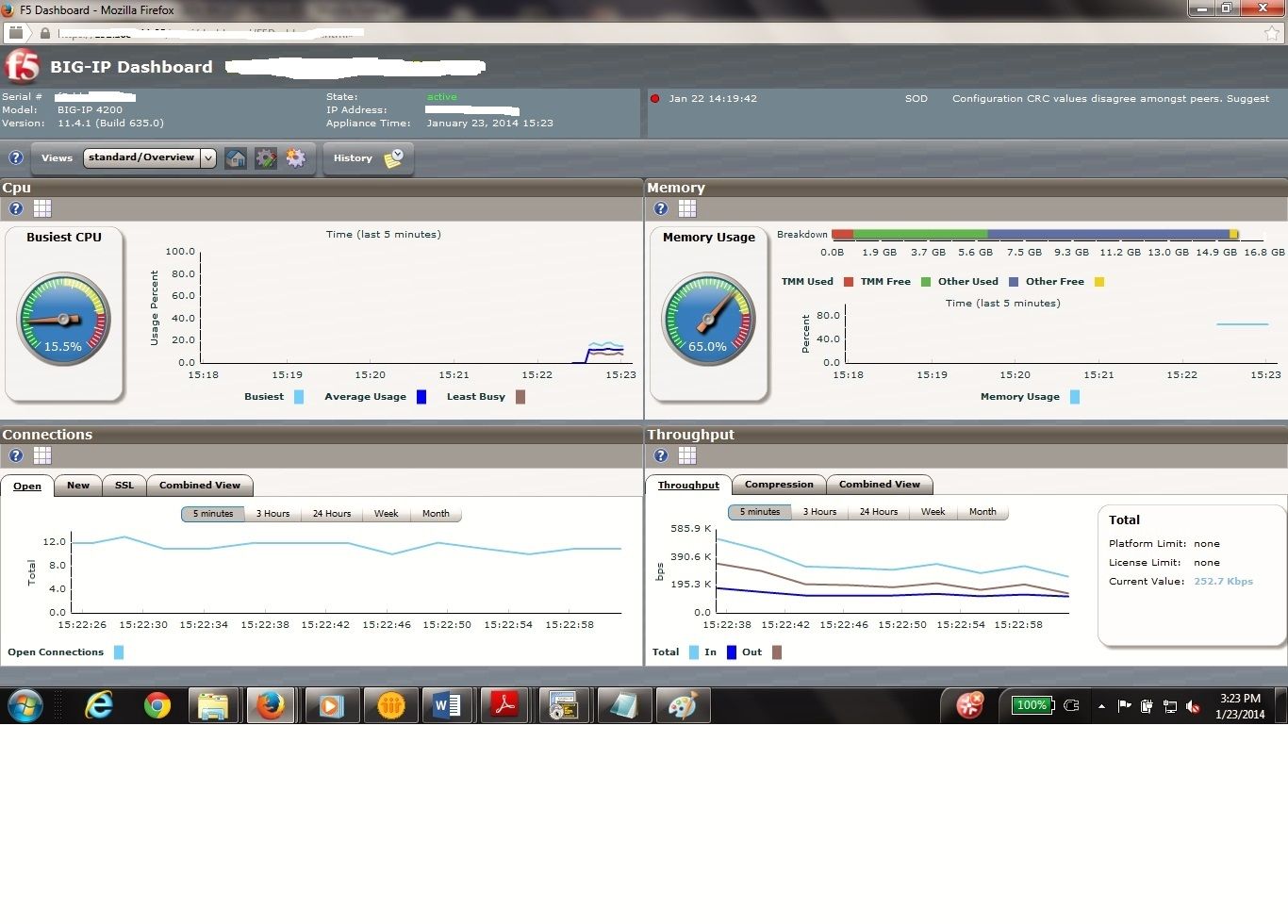The image size is (1288, 924).
Task: Open Microsoft Word from the taskbar
Action: click(446, 705)
